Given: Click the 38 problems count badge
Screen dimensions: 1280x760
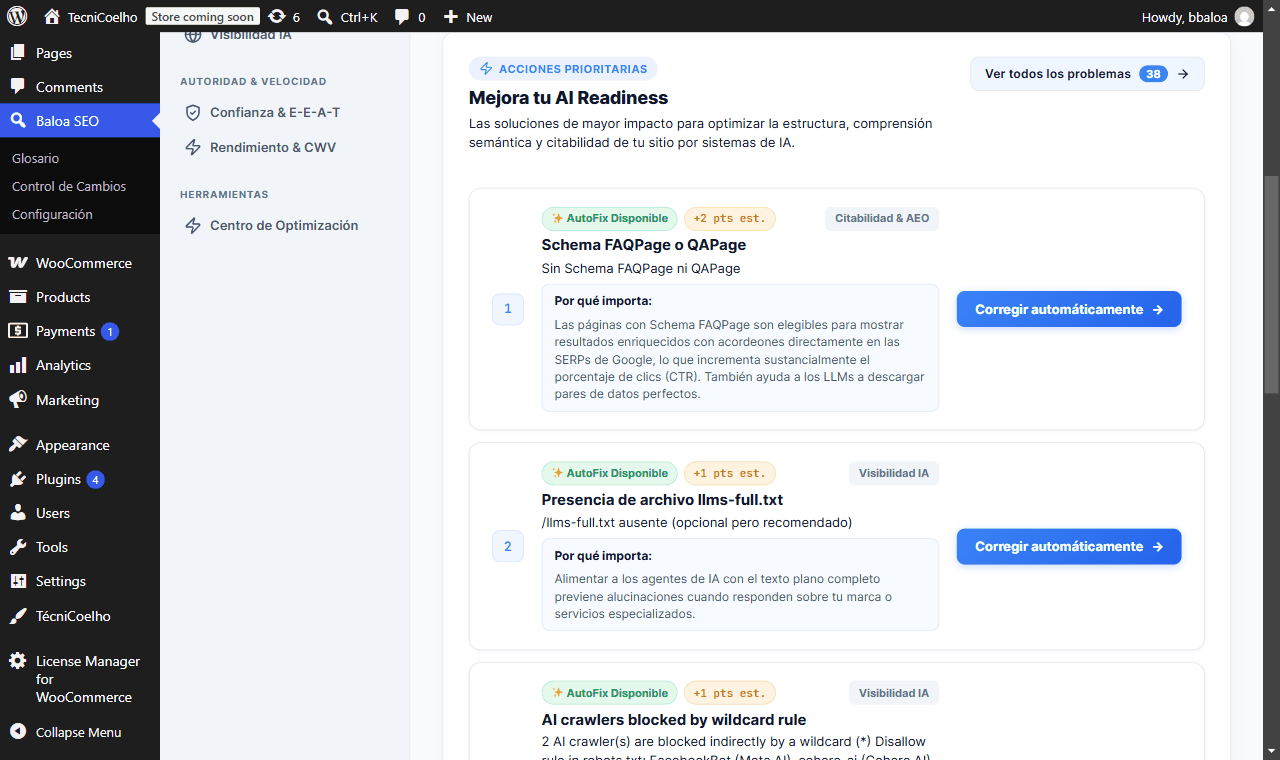Looking at the screenshot, I should click(1153, 74).
